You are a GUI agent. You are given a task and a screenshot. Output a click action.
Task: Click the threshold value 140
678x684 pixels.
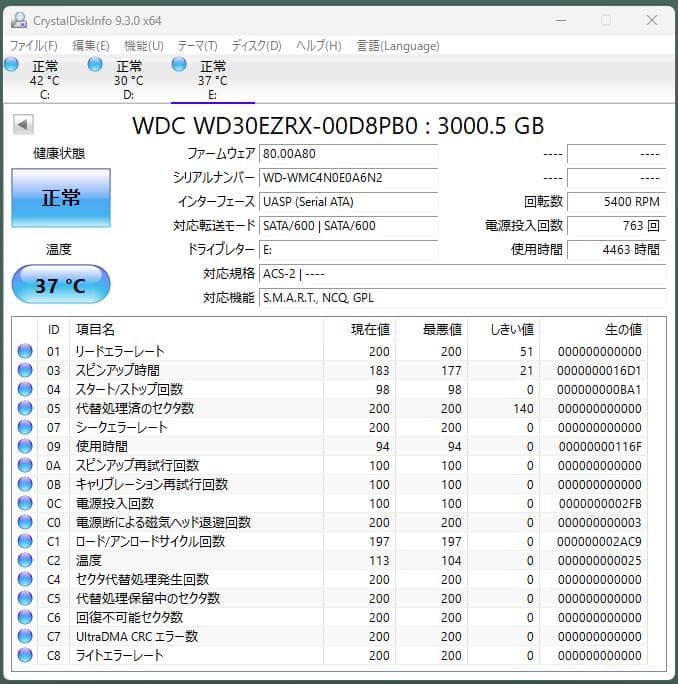523,409
